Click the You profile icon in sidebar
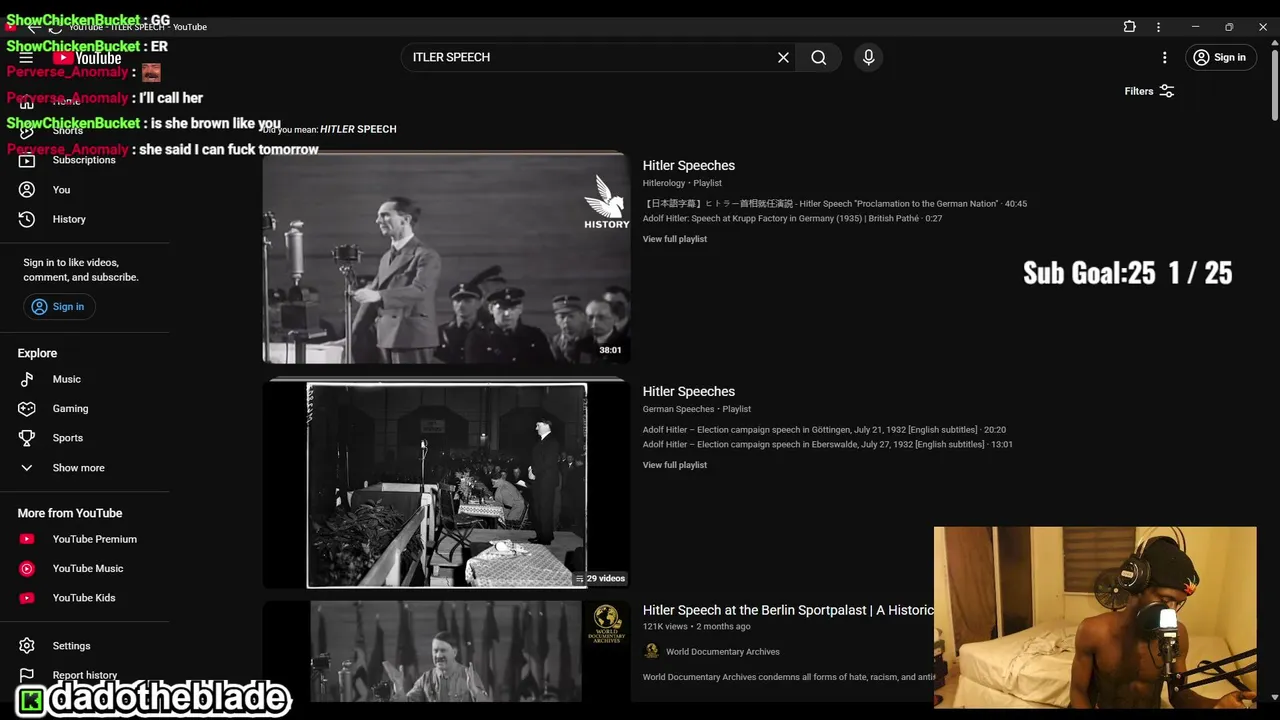 click(27, 189)
